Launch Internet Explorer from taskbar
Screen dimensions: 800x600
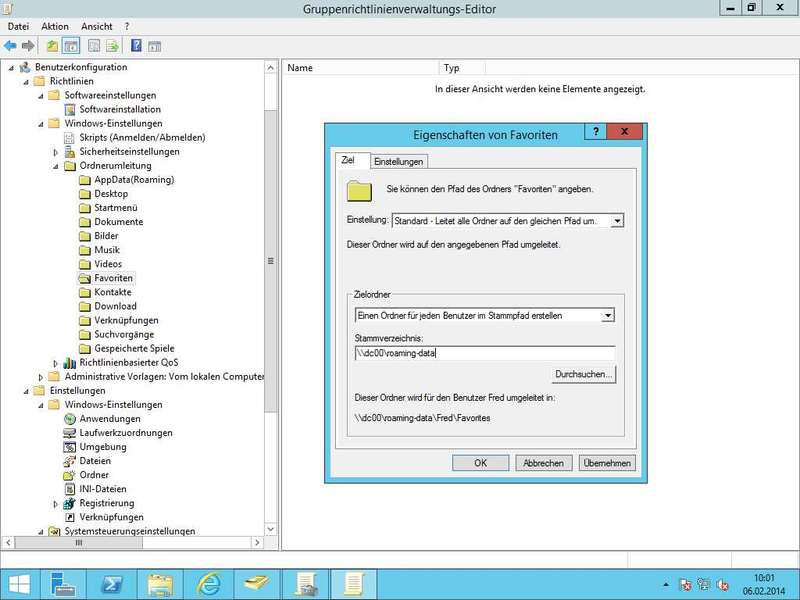coord(209,582)
